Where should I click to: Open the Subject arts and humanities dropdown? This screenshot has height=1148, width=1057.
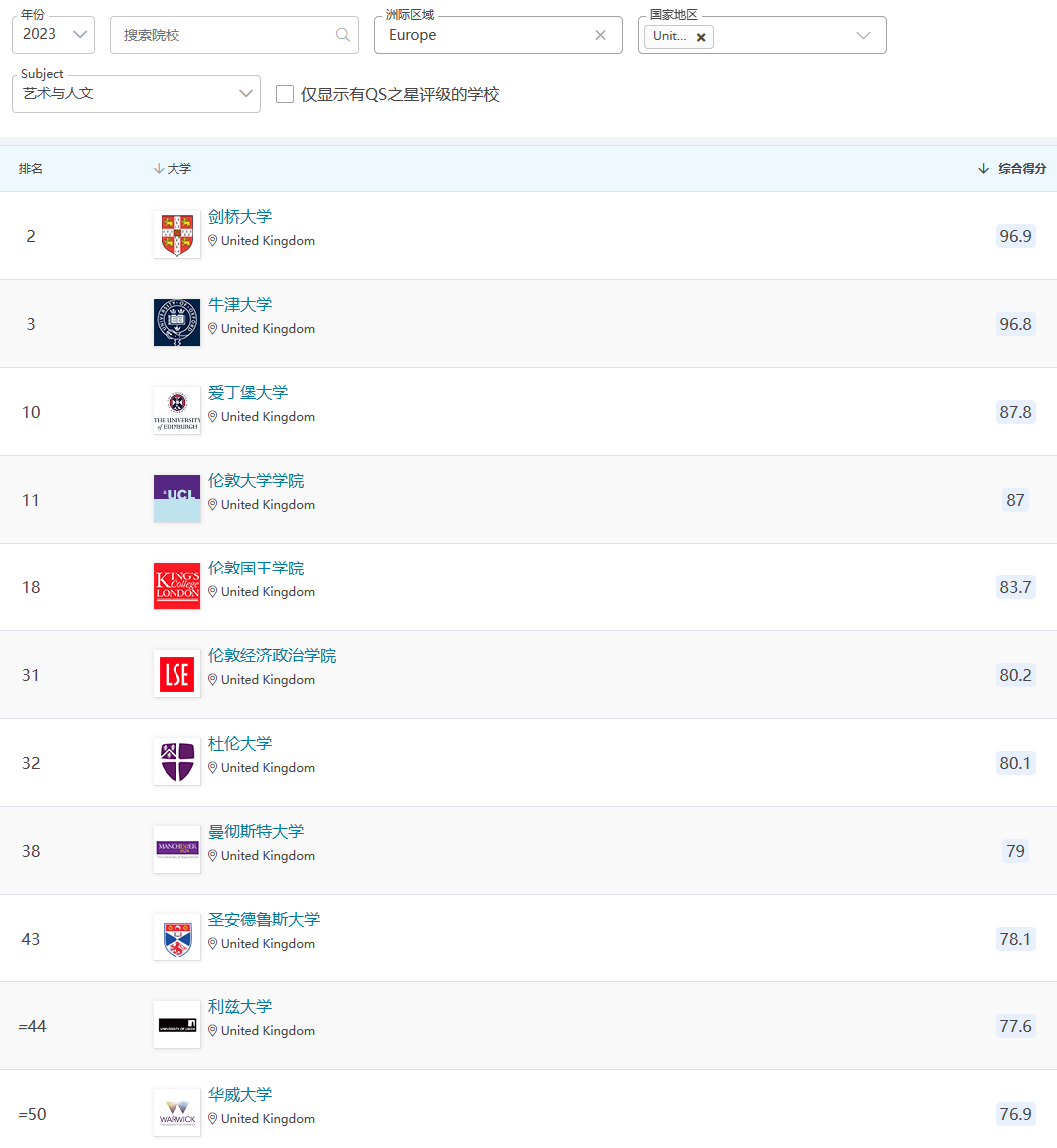coord(137,93)
